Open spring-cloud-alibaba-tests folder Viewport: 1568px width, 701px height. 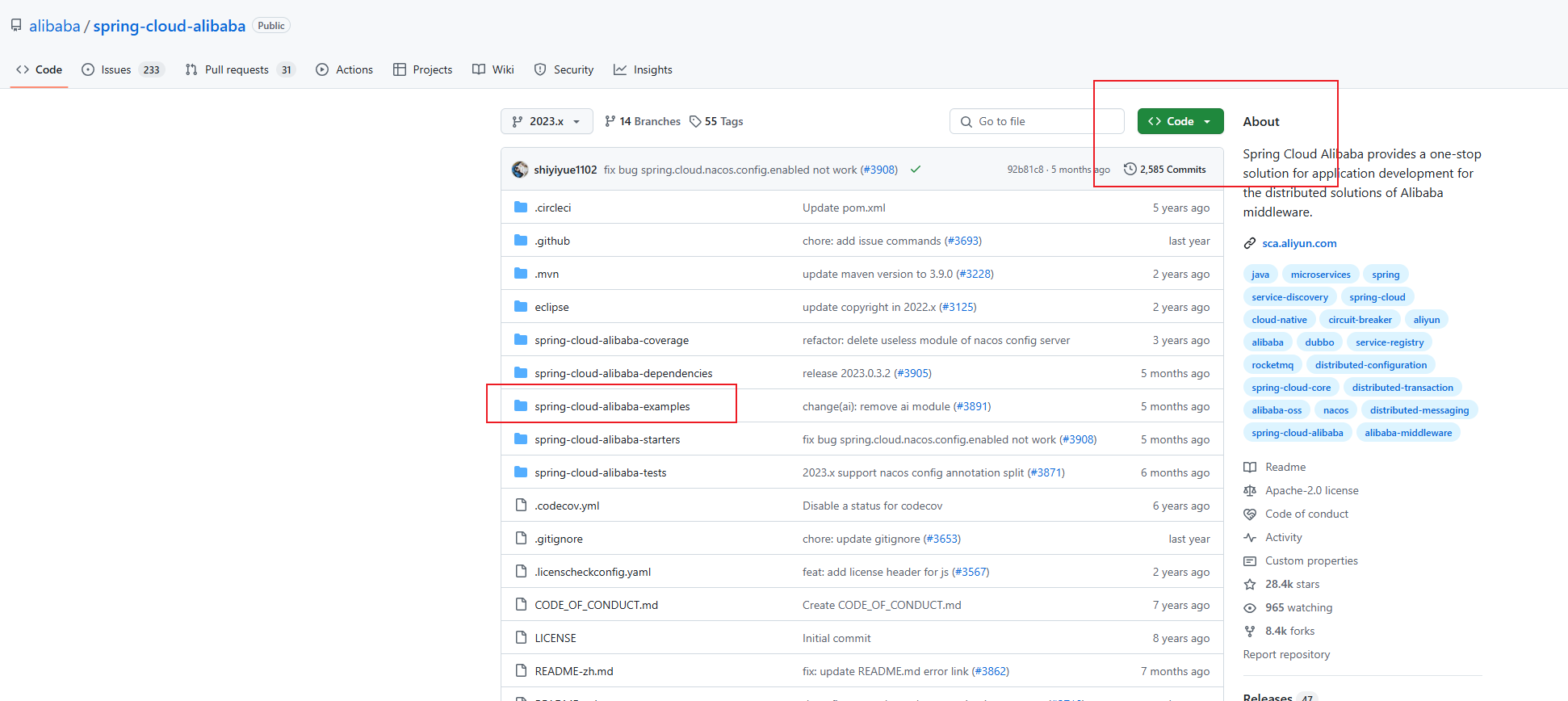point(601,472)
